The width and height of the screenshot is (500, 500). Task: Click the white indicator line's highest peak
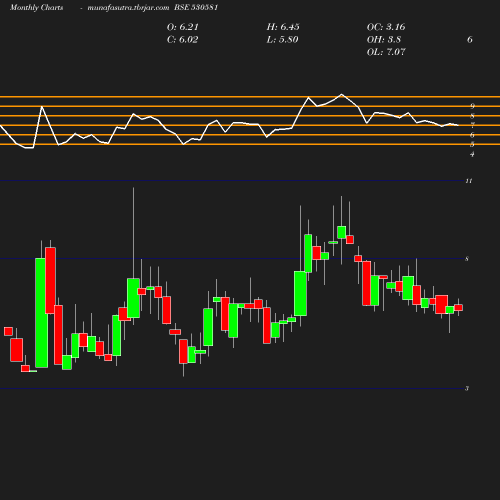tap(341, 94)
